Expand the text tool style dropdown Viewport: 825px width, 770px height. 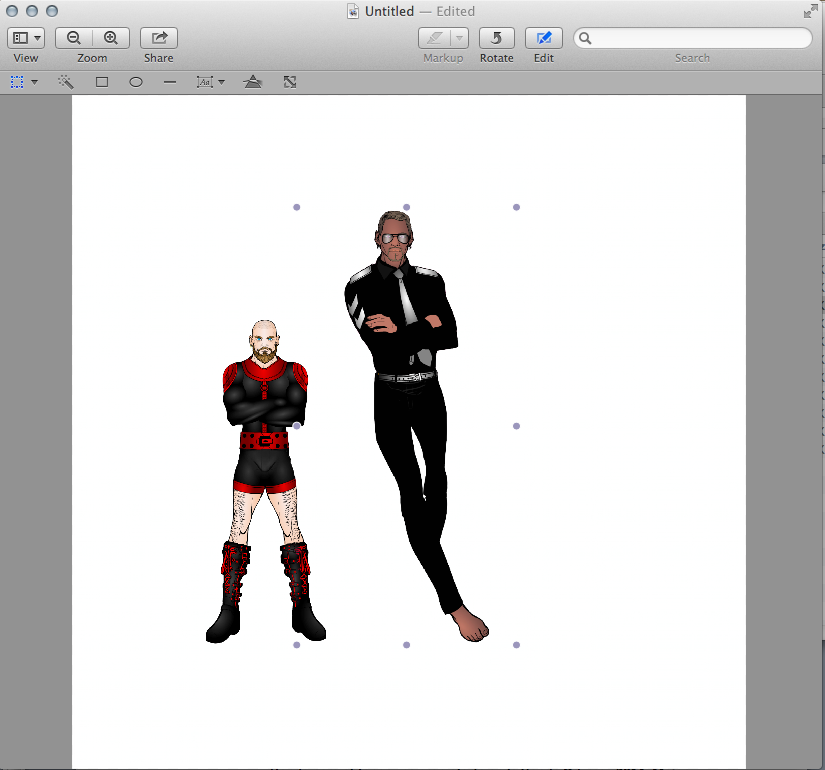coord(221,82)
